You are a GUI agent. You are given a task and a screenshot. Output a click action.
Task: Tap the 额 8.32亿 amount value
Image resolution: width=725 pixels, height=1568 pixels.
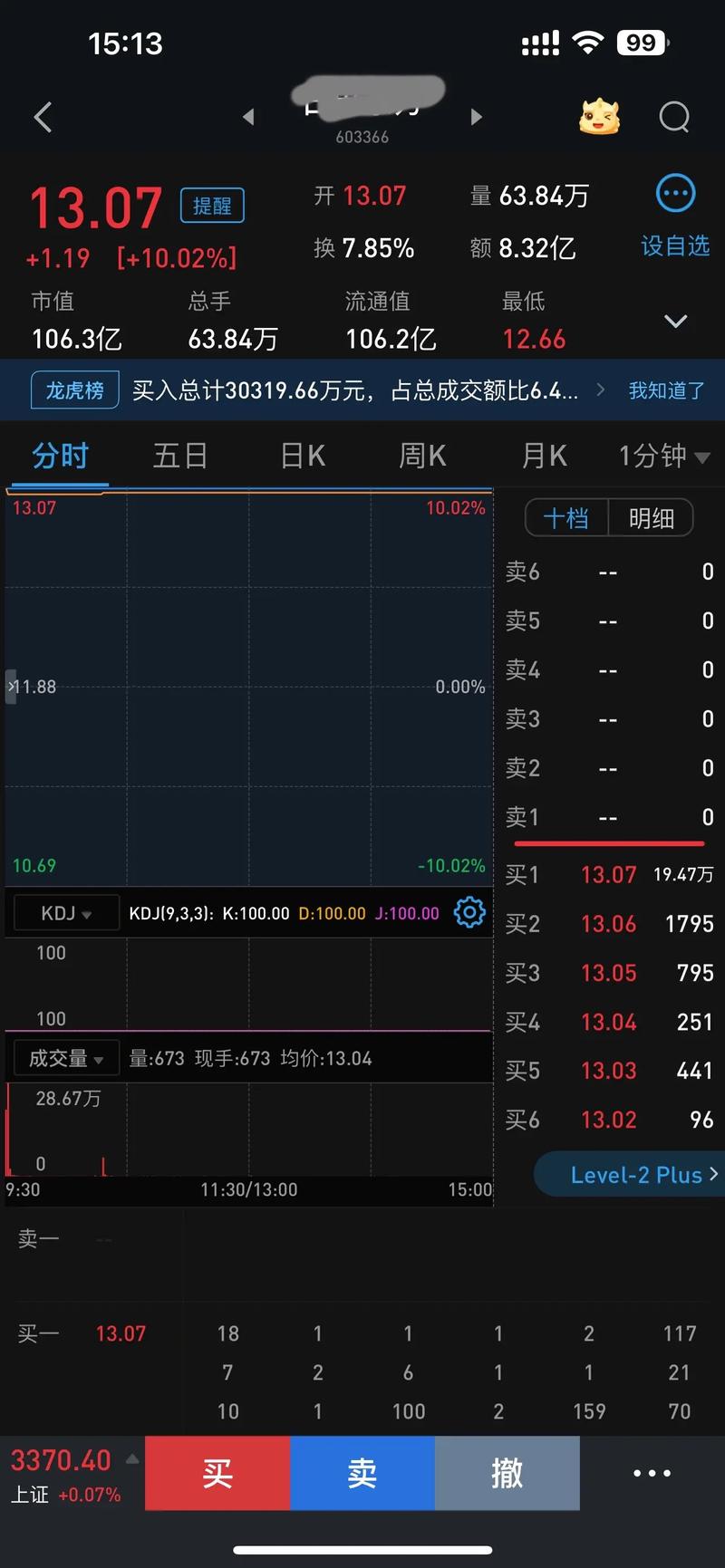pos(536,248)
